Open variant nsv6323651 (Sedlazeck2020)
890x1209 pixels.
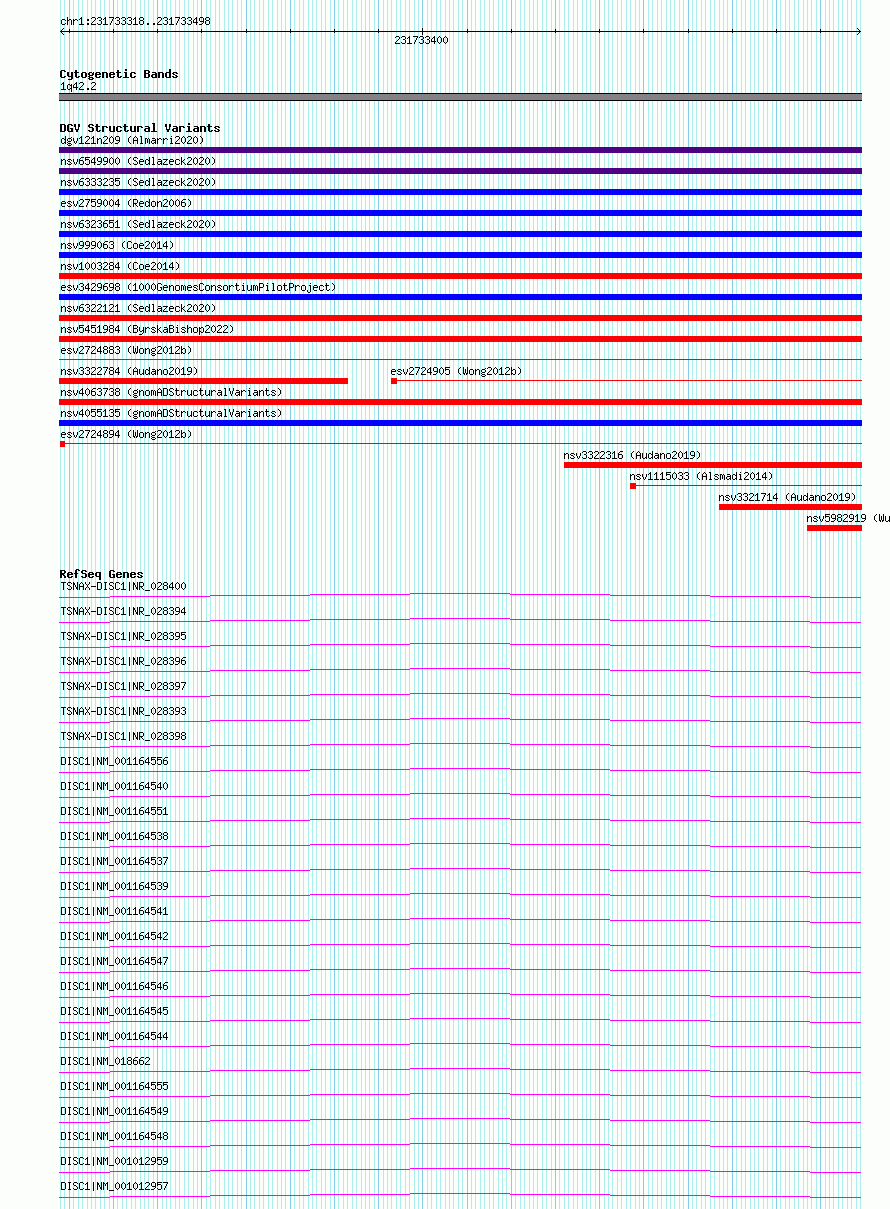click(138, 224)
